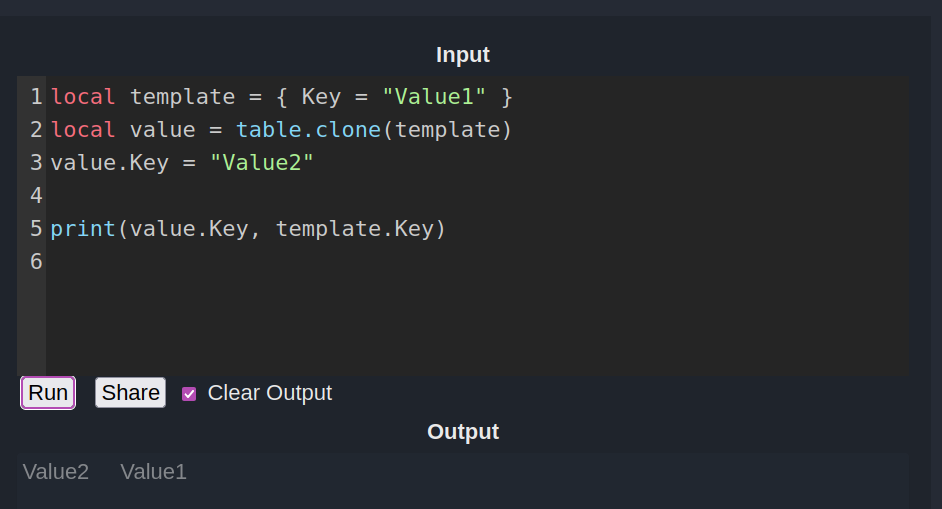
Task: Select line number 2 in the gutter
Action: (x=36, y=130)
